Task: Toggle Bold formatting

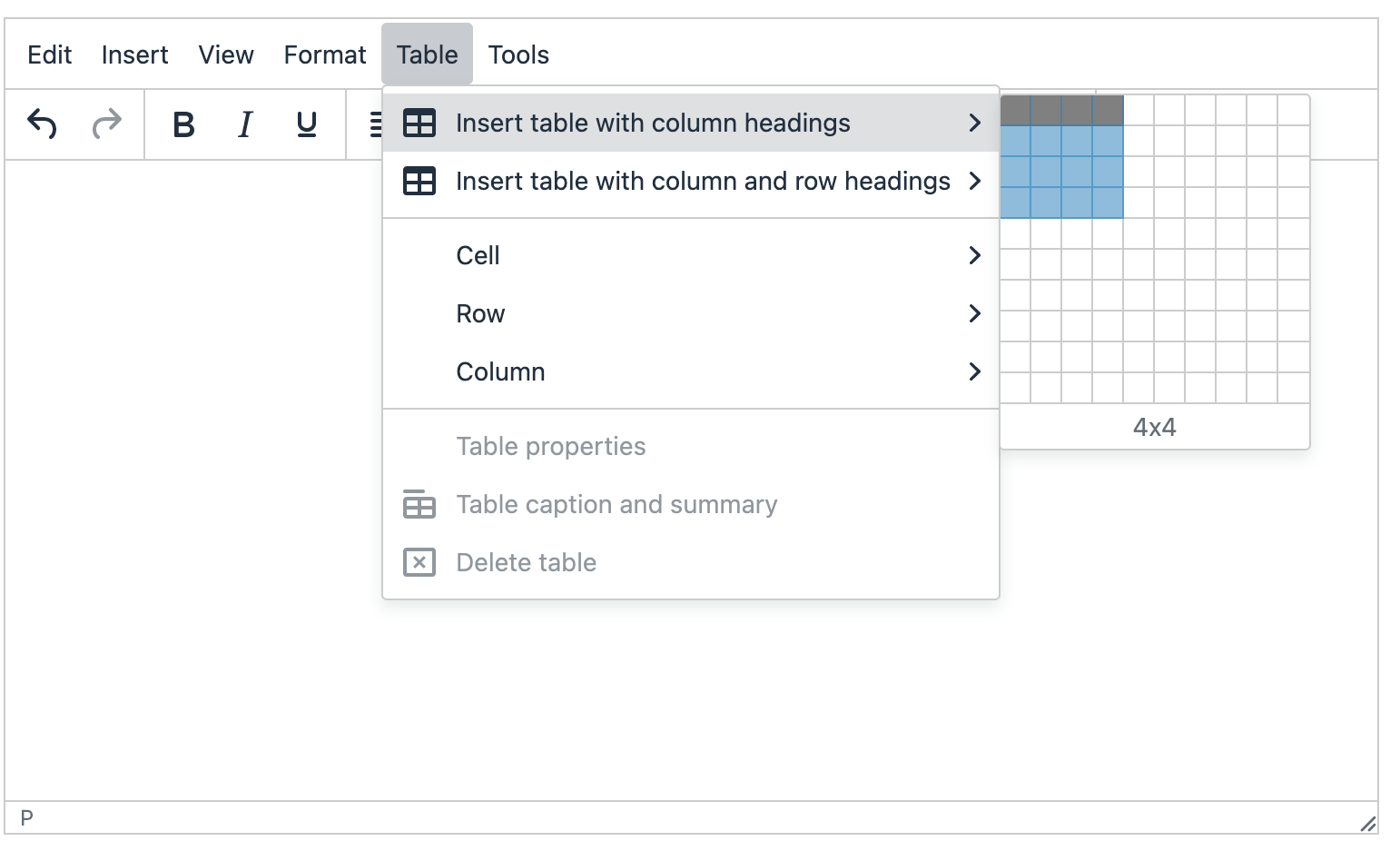Action: point(183,124)
